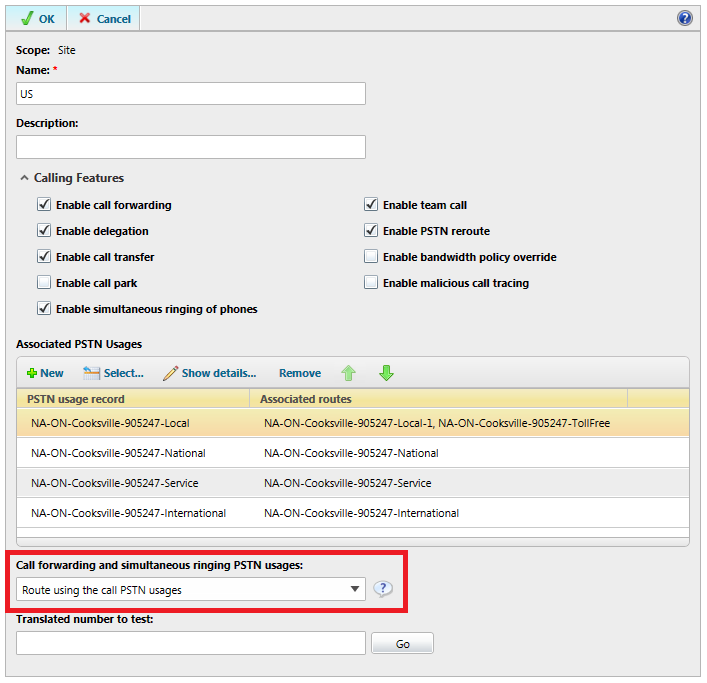Screen dimensions: 707x683
Task: Open help with the blue question icon
Action: 684,18
